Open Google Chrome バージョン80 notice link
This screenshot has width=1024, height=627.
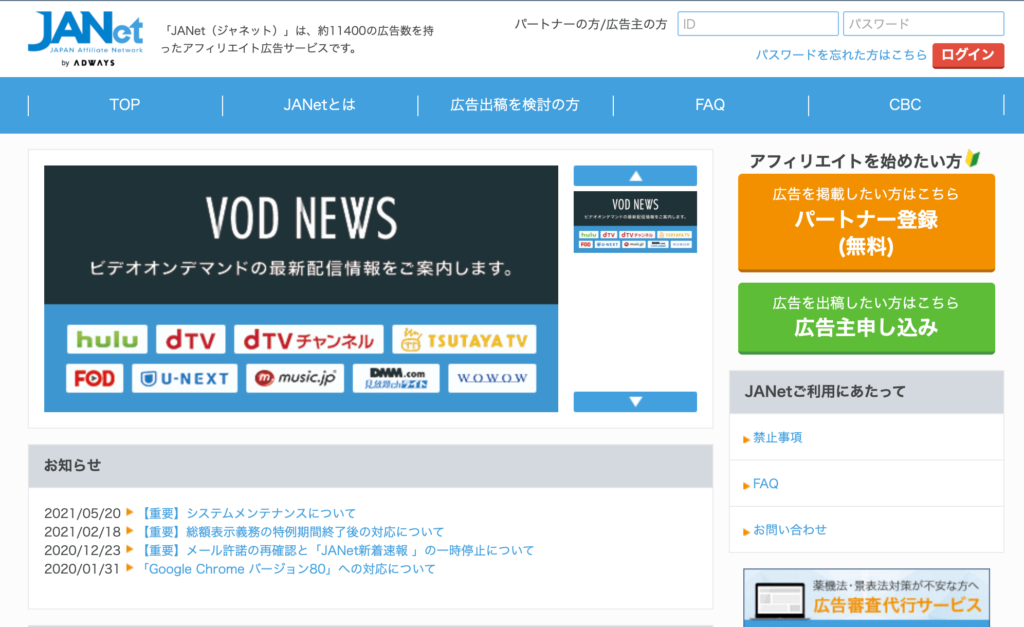pyautogui.click(x=288, y=569)
